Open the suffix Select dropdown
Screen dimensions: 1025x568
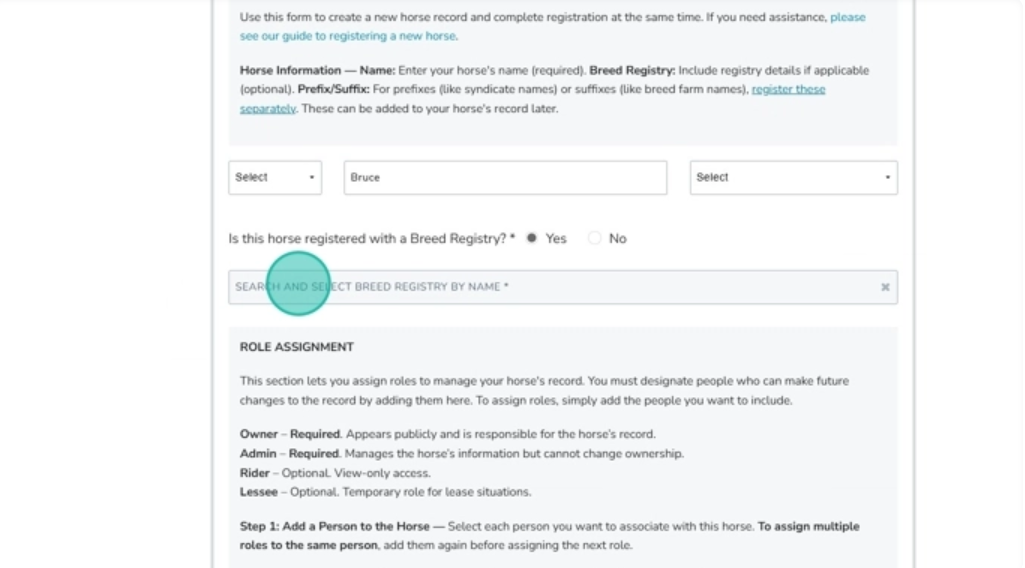[793, 178]
